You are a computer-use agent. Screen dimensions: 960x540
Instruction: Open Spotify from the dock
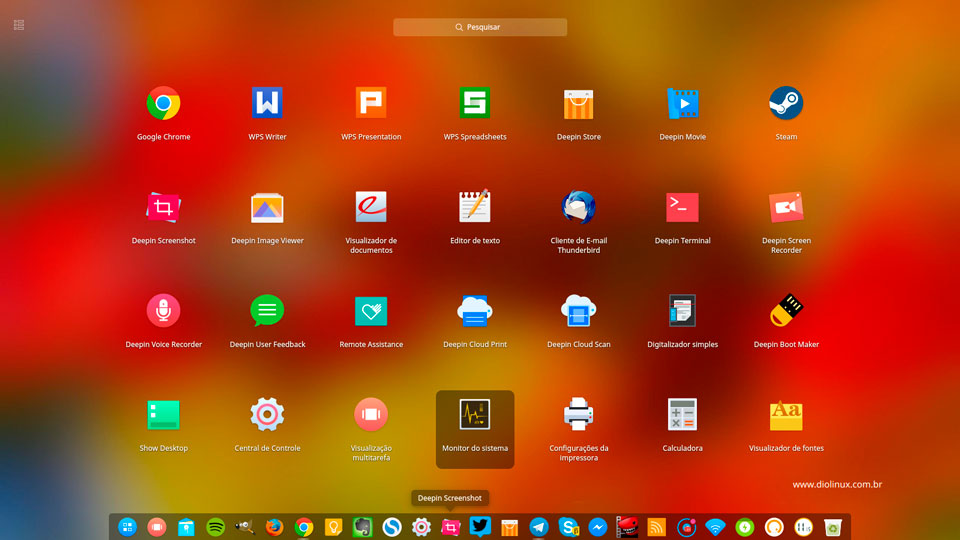(216, 527)
